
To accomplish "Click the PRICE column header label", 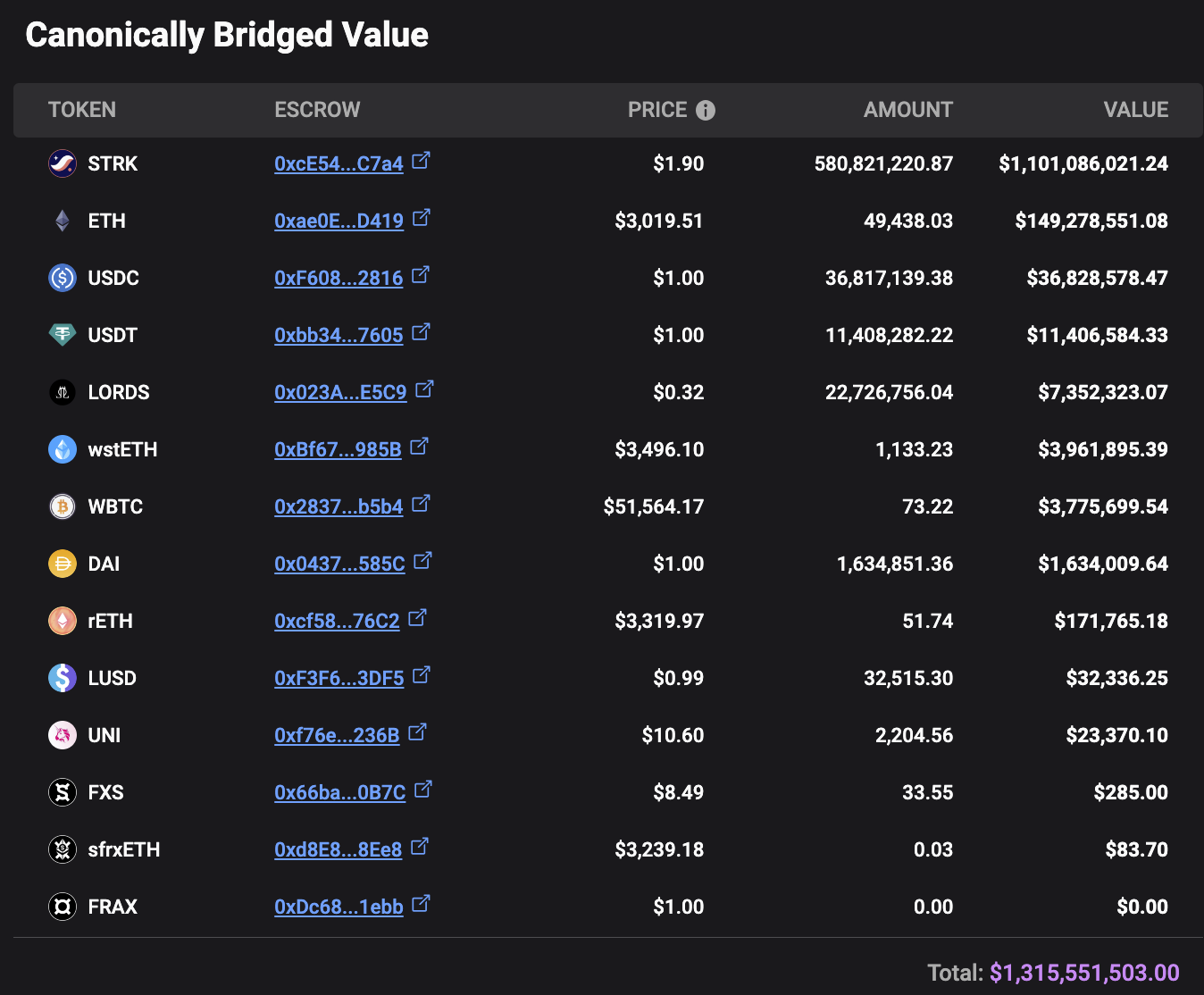I will point(657,110).
